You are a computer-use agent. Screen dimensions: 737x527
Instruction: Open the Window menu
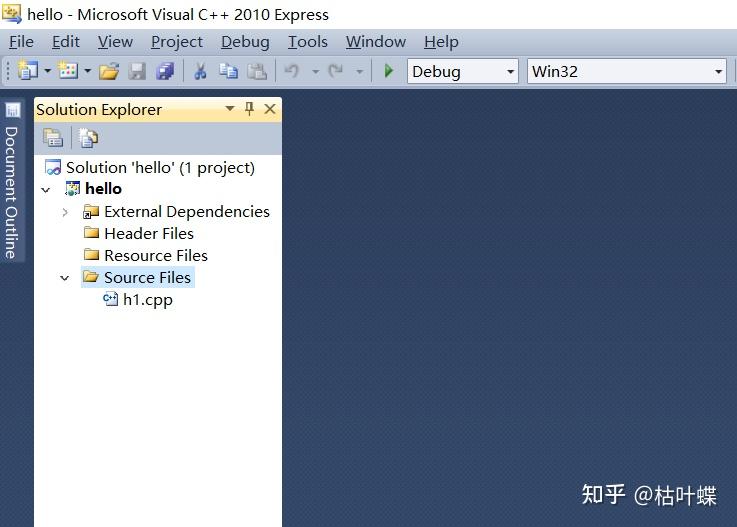[376, 42]
